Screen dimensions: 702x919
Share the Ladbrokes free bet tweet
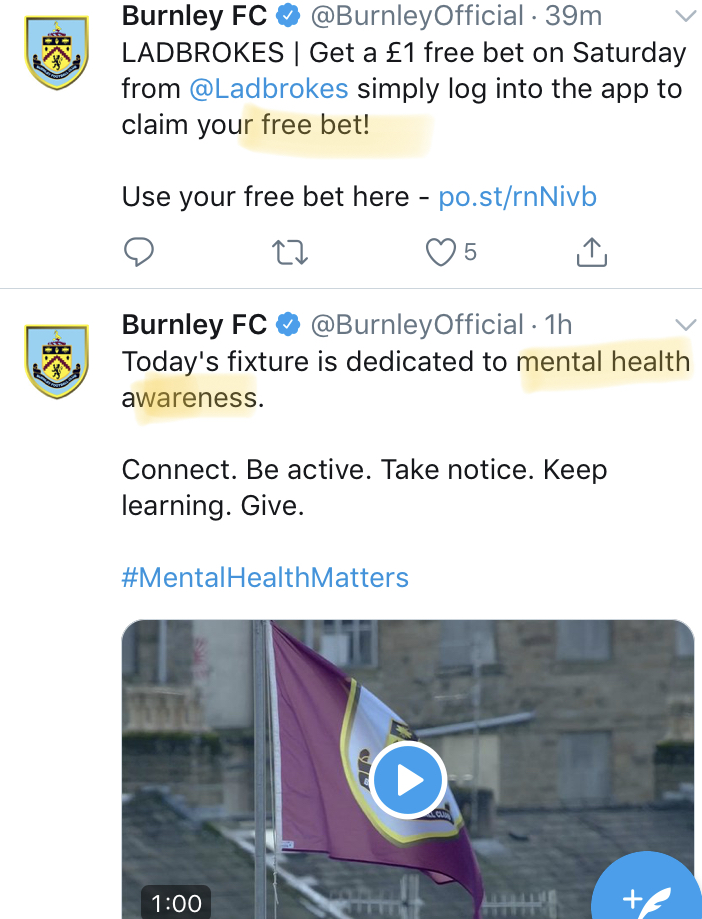592,252
